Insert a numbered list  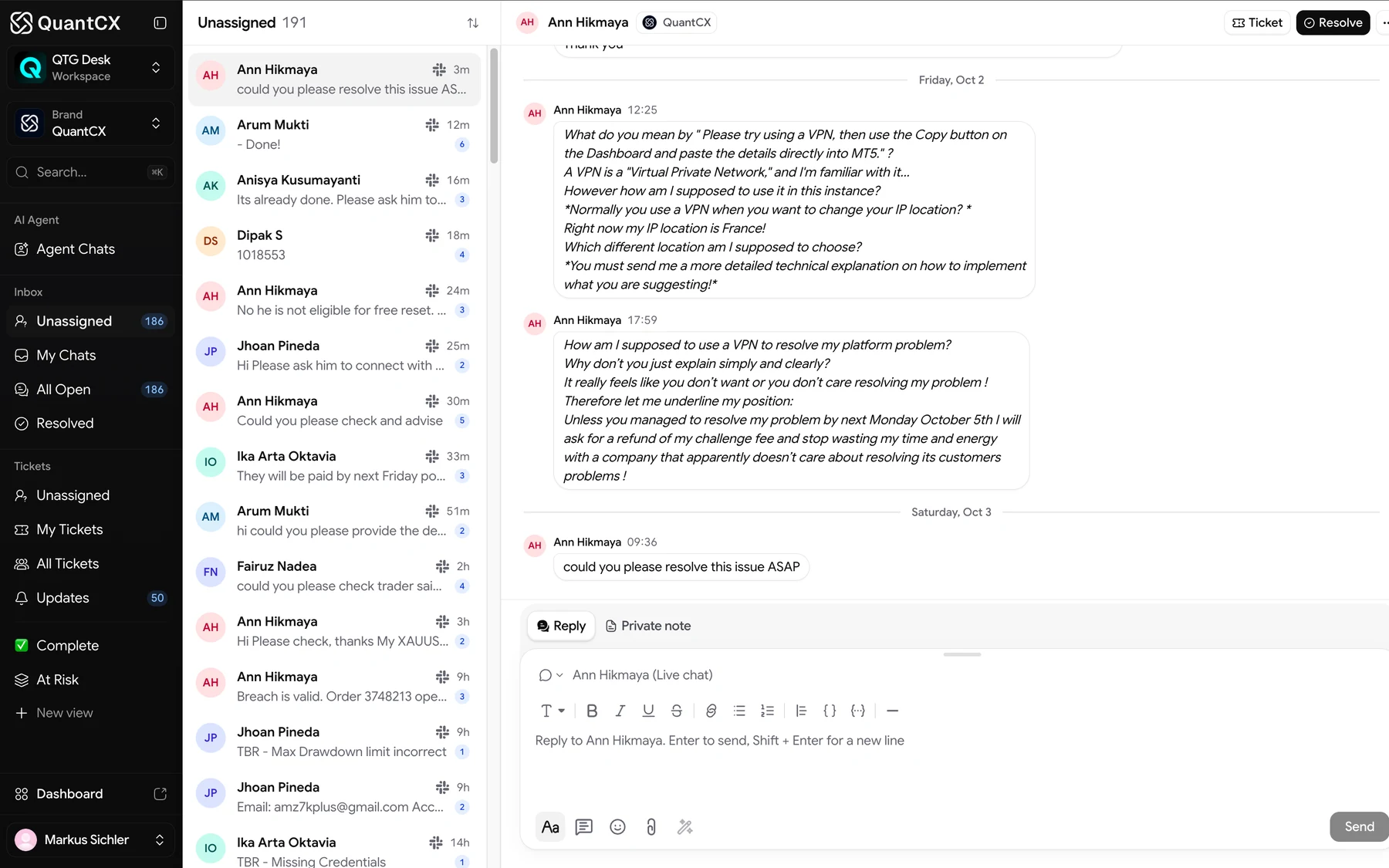click(x=767, y=711)
